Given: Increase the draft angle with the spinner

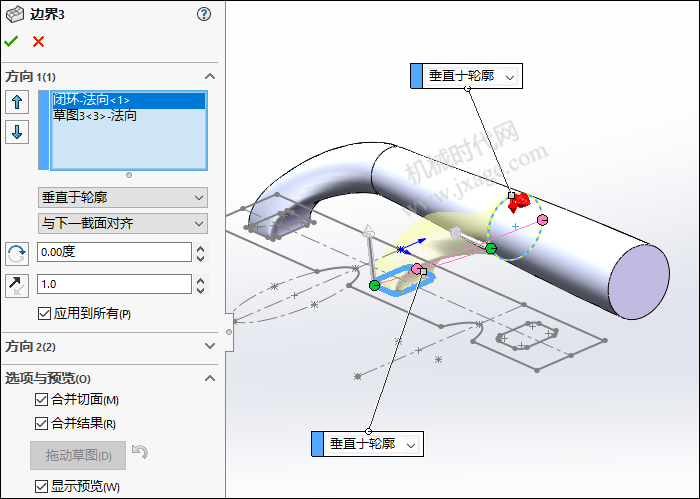Looking at the screenshot, I should [200, 248].
